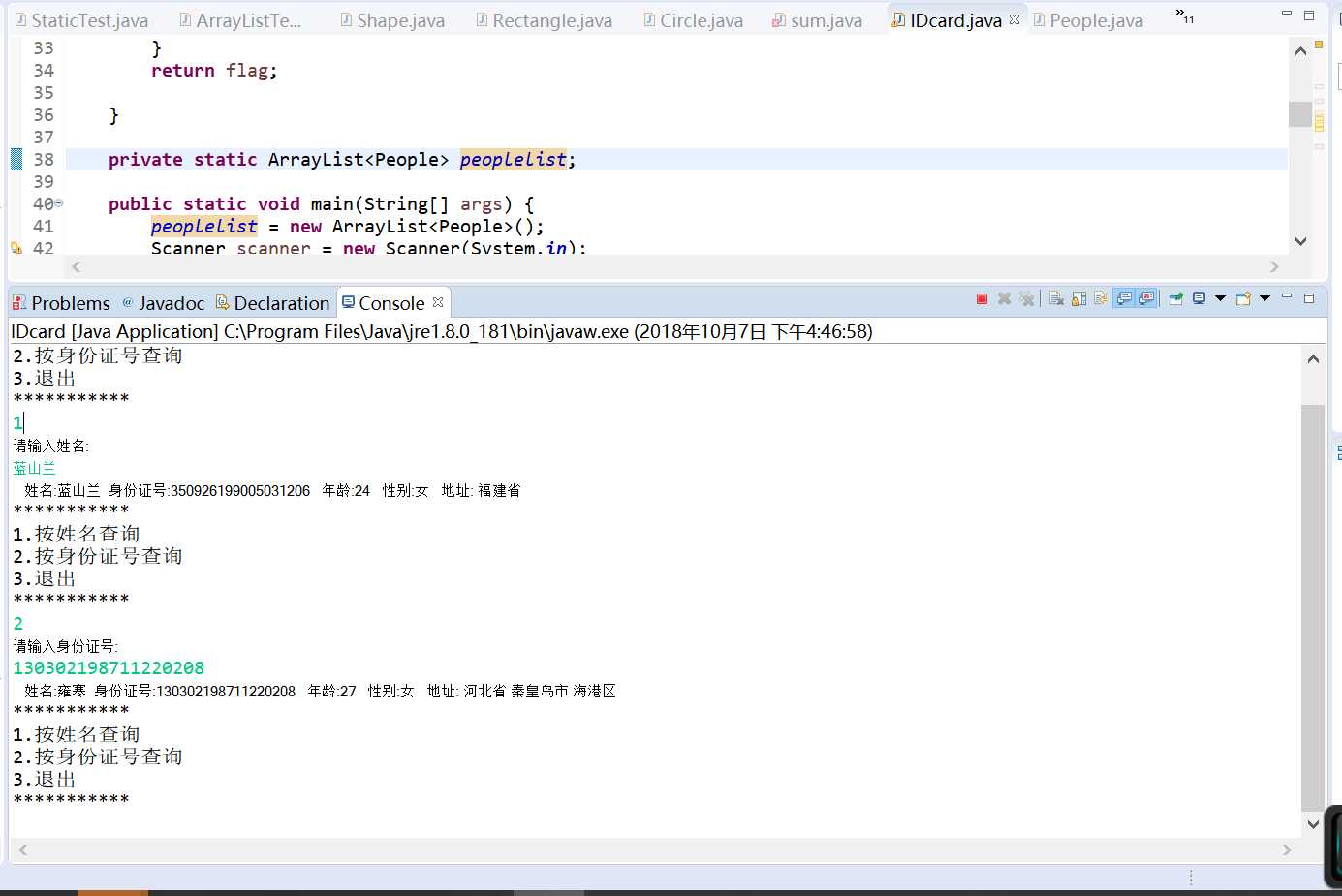The image size is (1342, 896).
Task: Click the console vertical scrollbar up arrow
Action: [1313, 359]
